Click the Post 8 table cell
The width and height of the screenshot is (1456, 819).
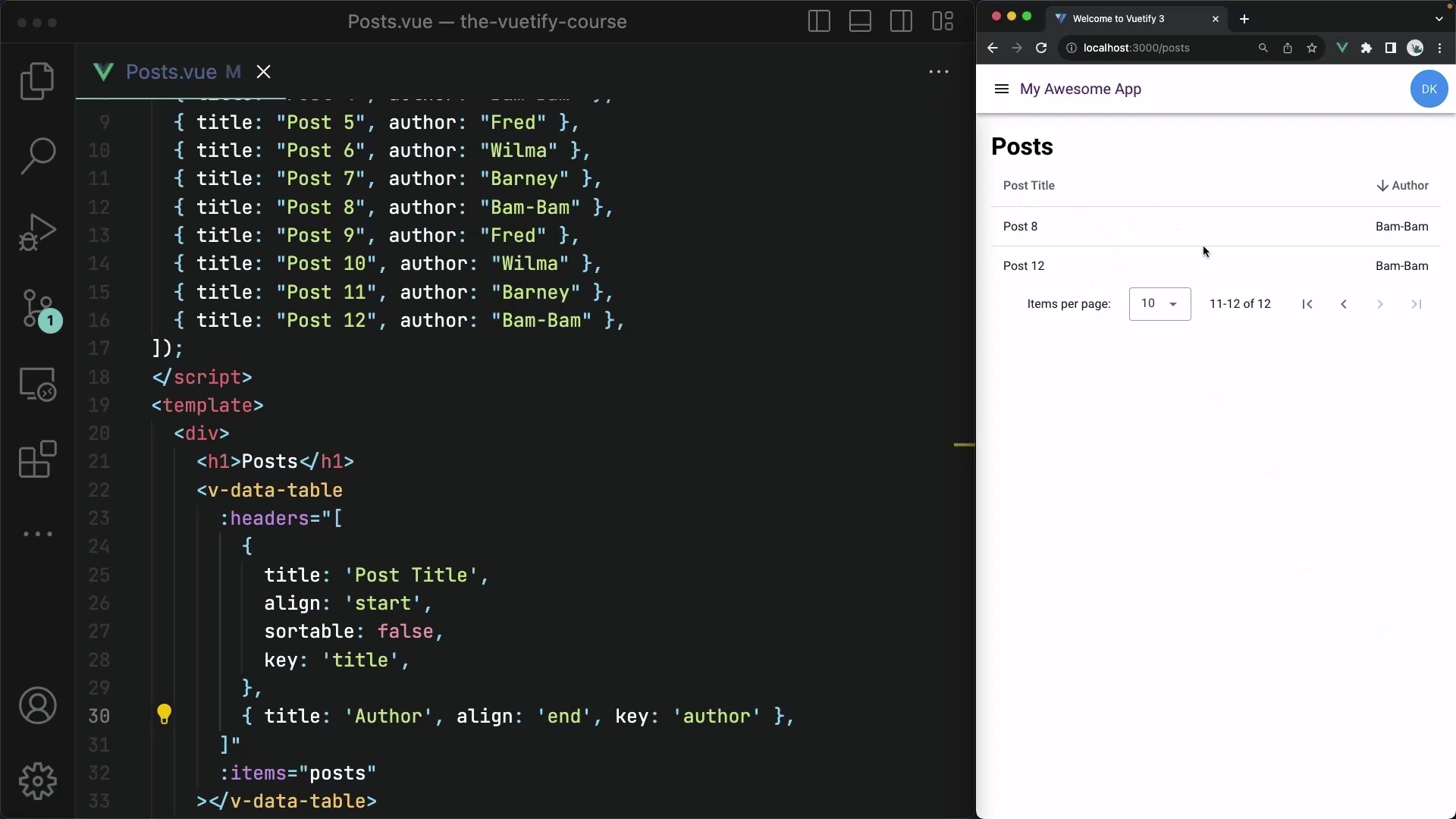coord(1020,227)
